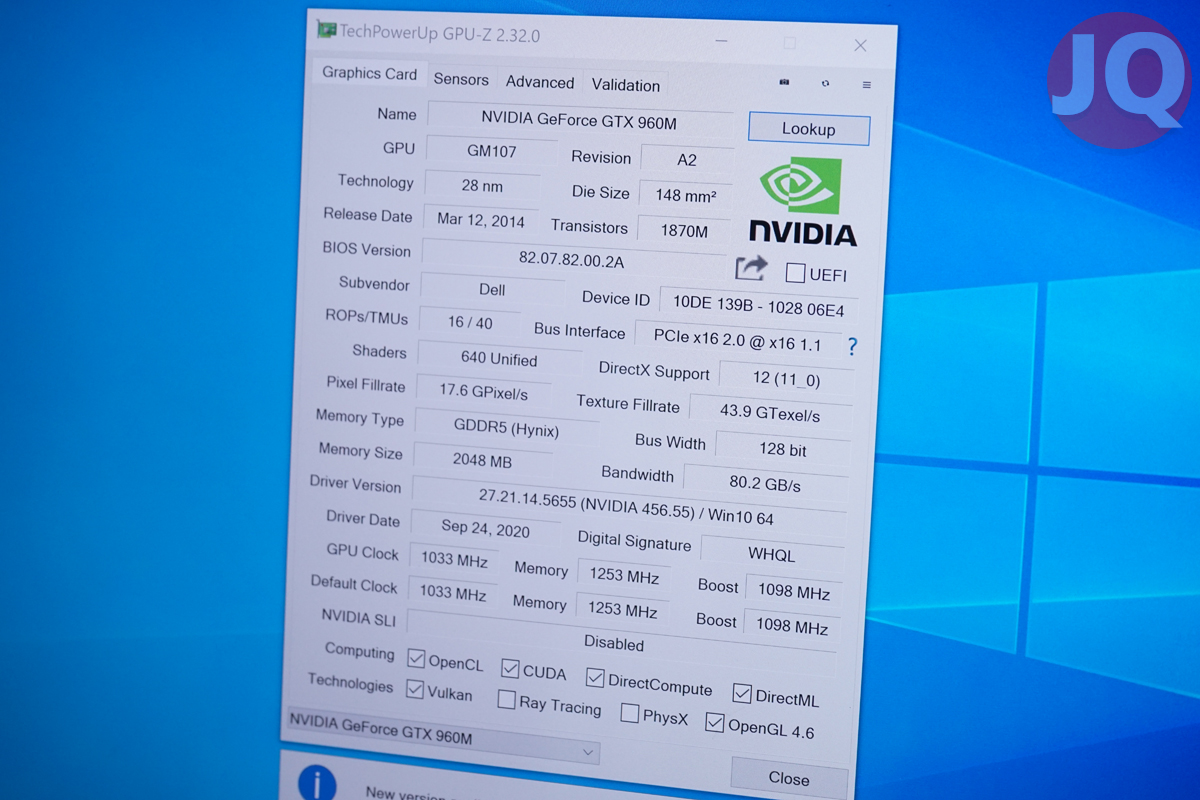Toggle the Ray Tracing checkbox
The width and height of the screenshot is (1200, 800).
click(507, 699)
